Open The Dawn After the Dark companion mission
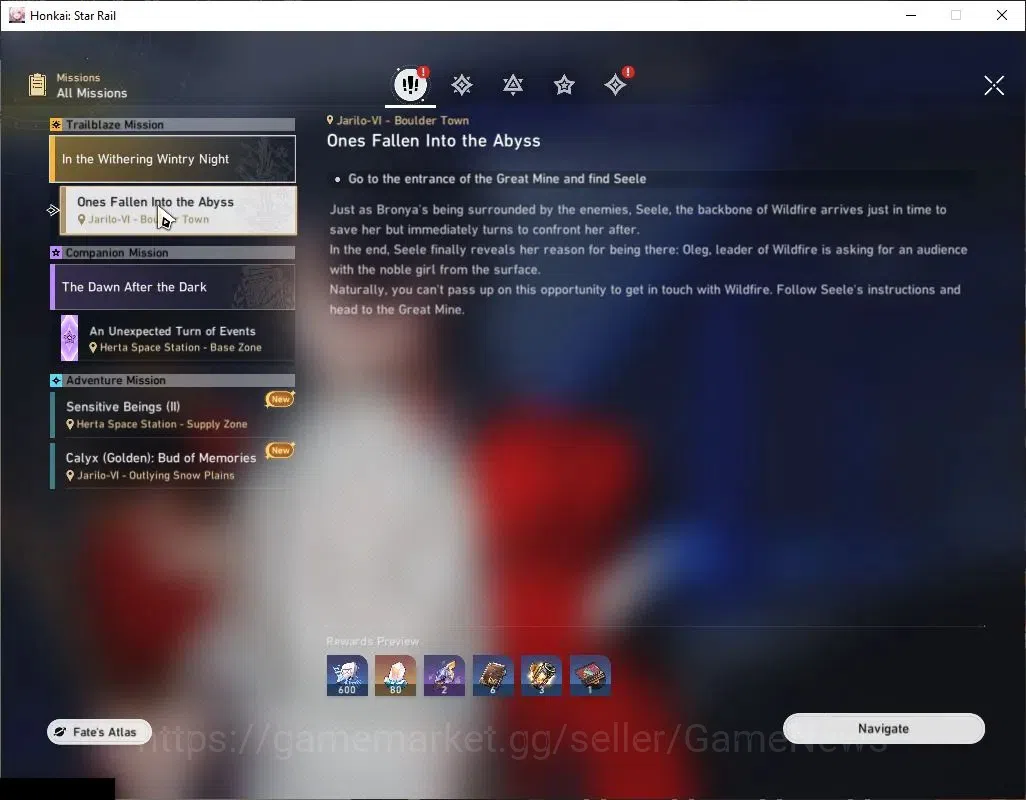Image resolution: width=1026 pixels, height=800 pixels. [x=173, y=287]
